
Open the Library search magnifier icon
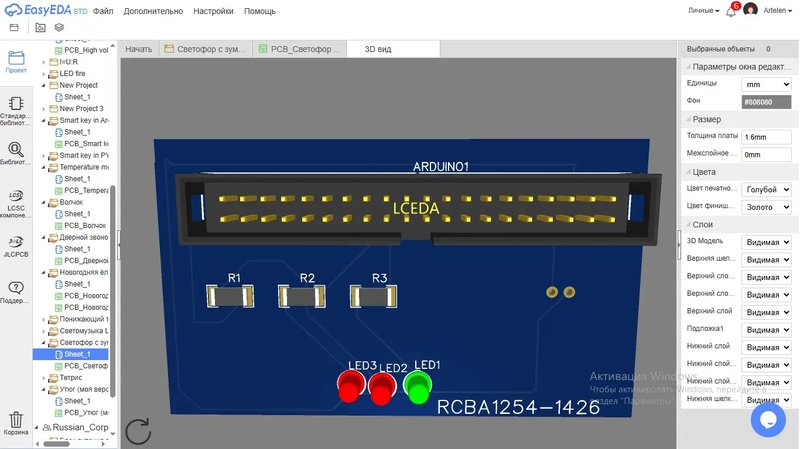(16, 153)
